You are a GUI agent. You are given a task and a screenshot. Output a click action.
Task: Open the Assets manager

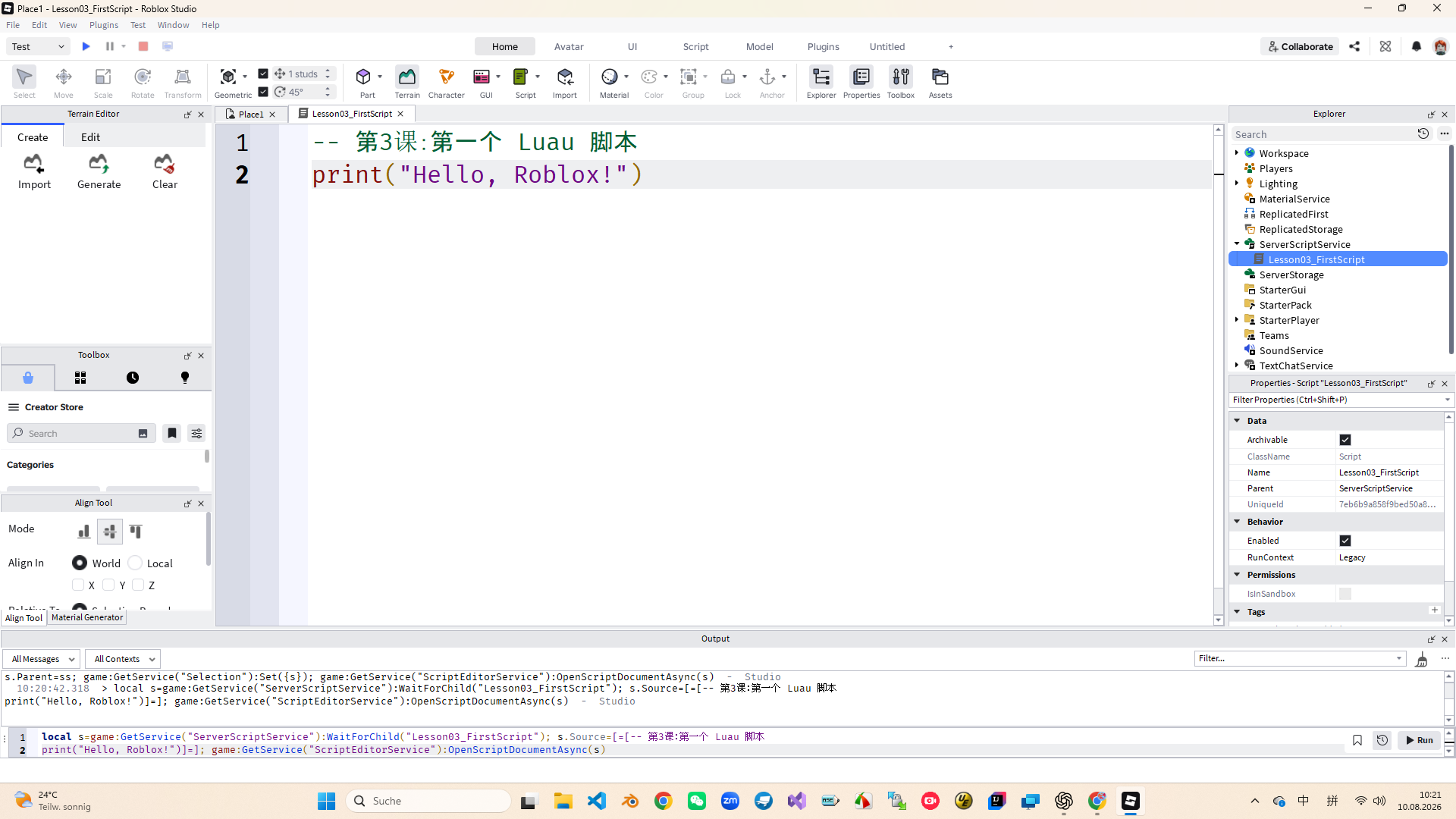coord(940,83)
